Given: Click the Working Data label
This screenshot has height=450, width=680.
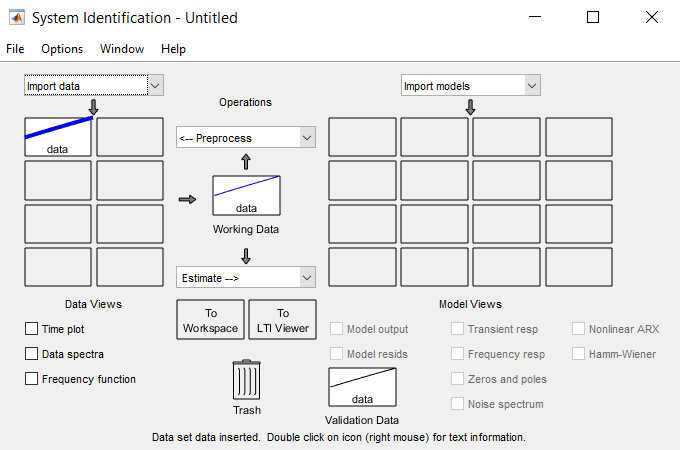Looking at the screenshot, I should [x=246, y=229].
